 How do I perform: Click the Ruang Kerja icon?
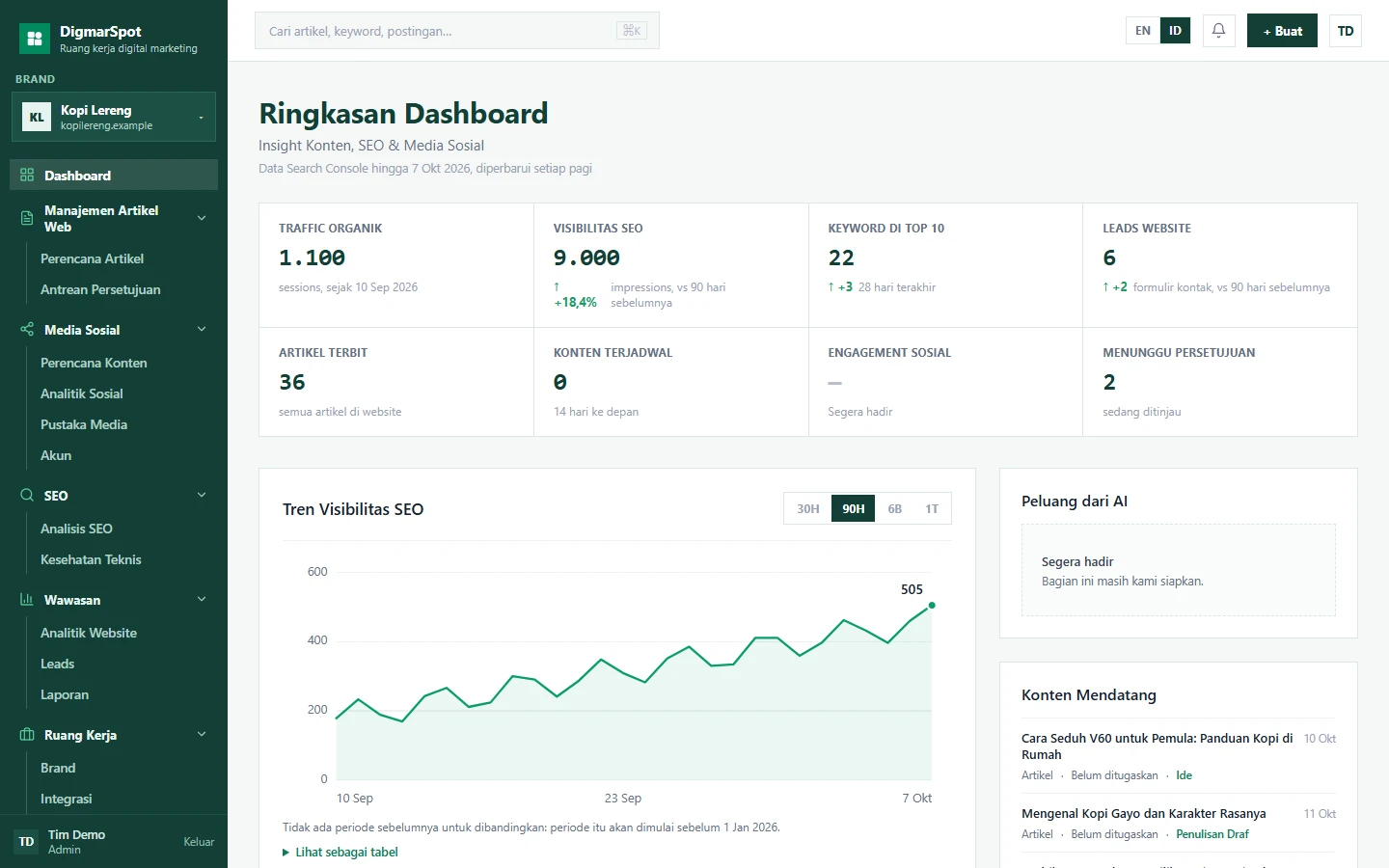[x=27, y=735]
